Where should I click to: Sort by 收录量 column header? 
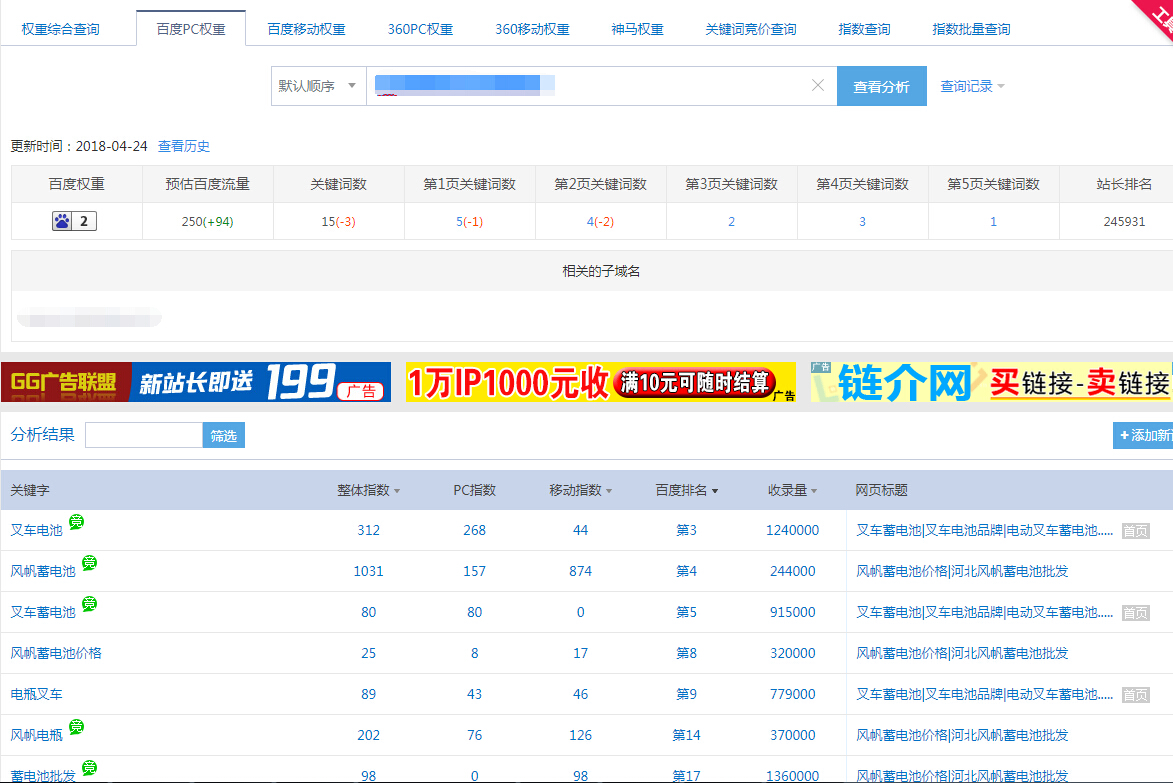[792, 490]
